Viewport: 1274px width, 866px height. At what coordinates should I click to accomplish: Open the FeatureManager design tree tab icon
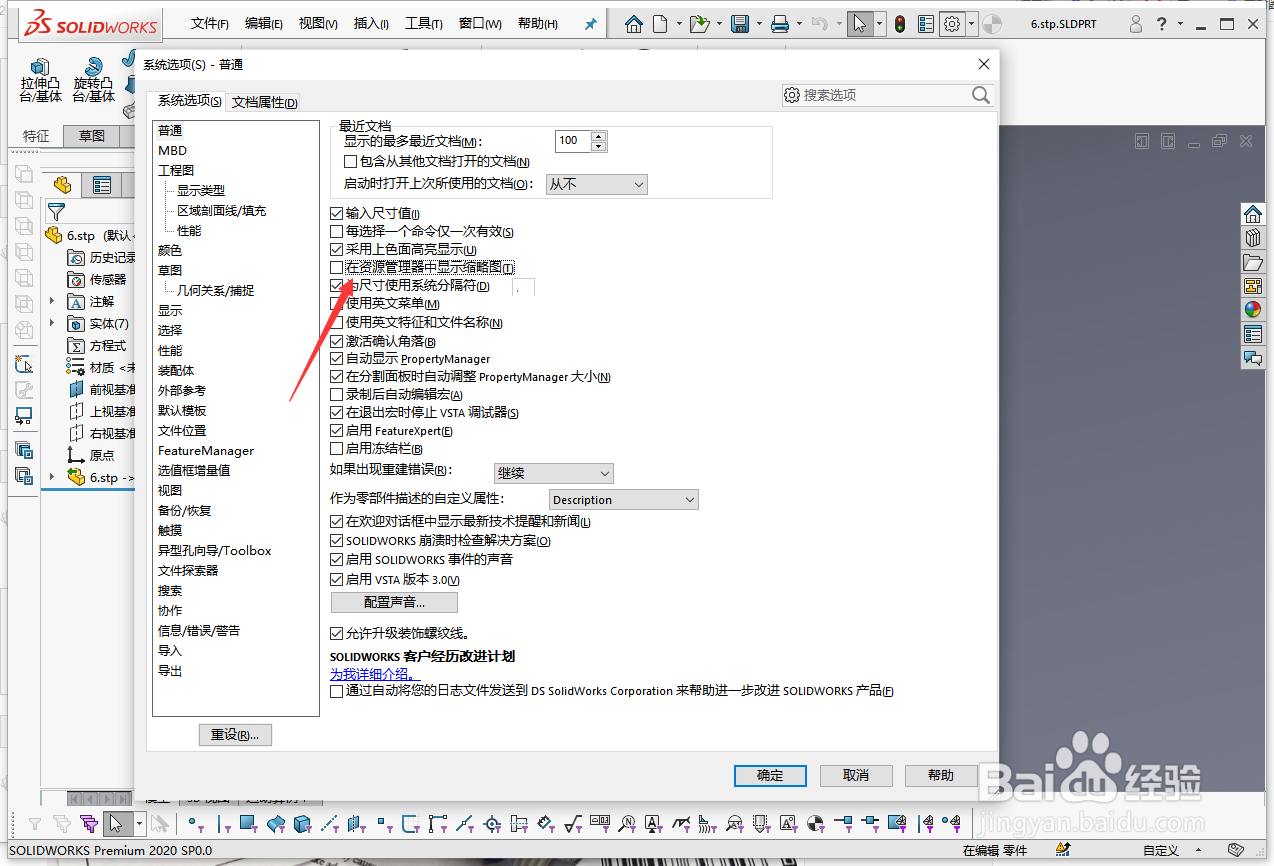pos(63,185)
